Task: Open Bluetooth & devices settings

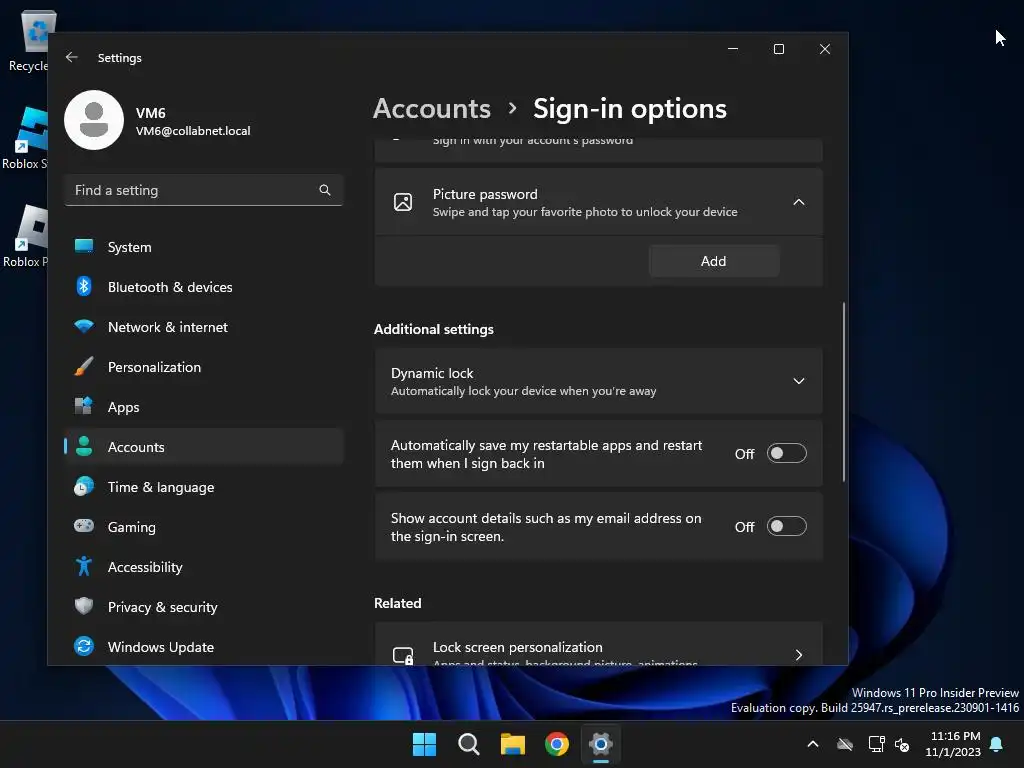Action: [204, 287]
